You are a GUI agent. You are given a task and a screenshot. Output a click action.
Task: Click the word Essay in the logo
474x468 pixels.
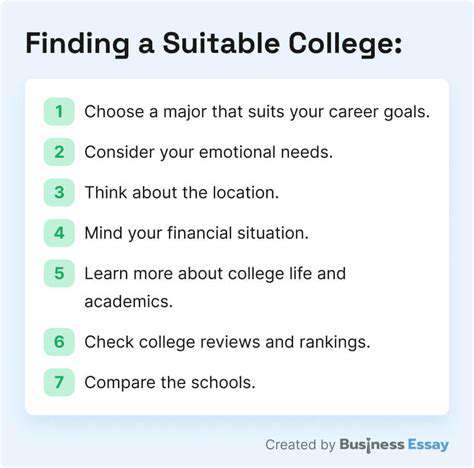pyautogui.click(x=428, y=446)
